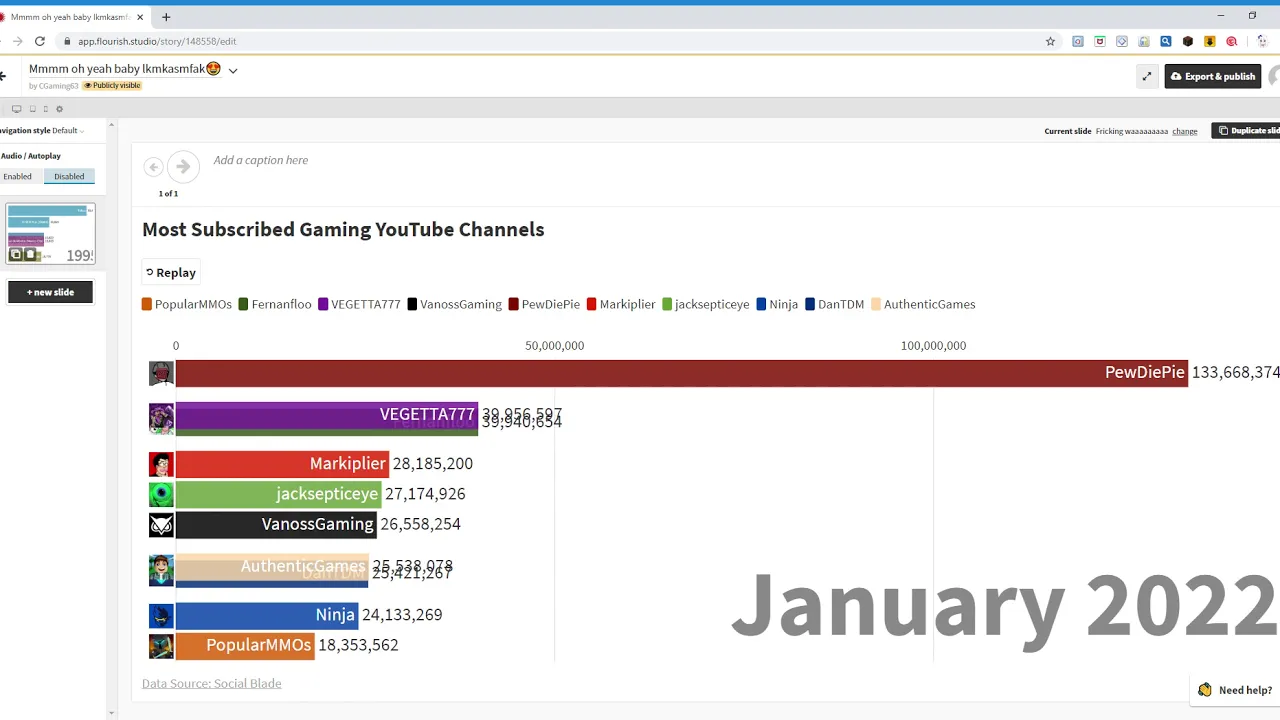The width and height of the screenshot is (1280, 720).
Task: Click the Publicly visible badge
Action: (x=112, y=86)
